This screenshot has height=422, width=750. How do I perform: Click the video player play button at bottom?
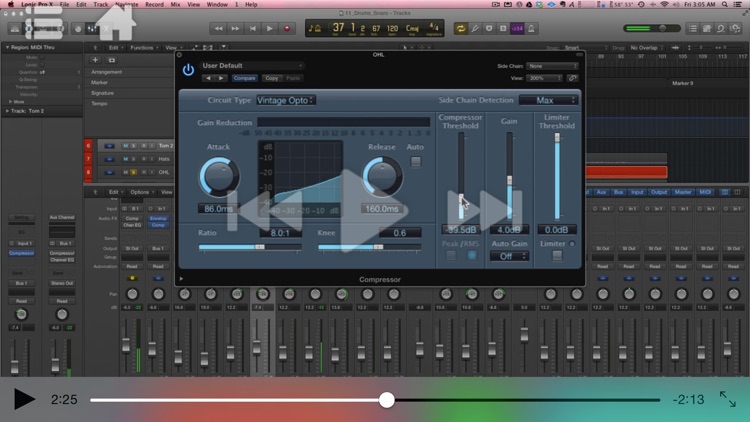point(24,399)
